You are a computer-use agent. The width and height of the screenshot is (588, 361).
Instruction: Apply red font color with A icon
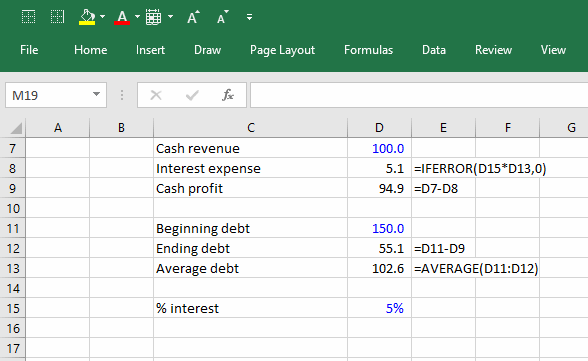pos(122,17)
